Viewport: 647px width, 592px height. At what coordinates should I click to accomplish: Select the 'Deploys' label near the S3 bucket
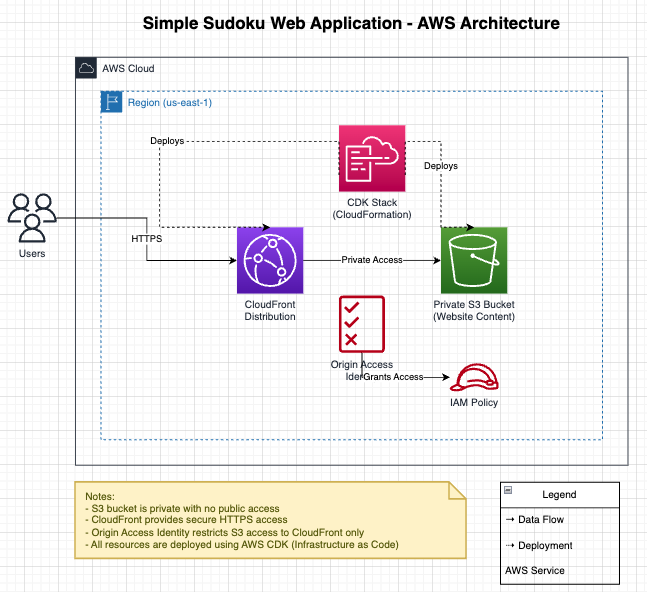click(441, 166)
